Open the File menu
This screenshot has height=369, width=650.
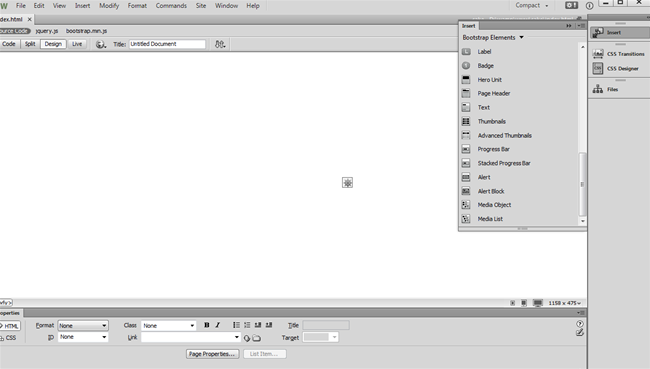pos(21,5)
